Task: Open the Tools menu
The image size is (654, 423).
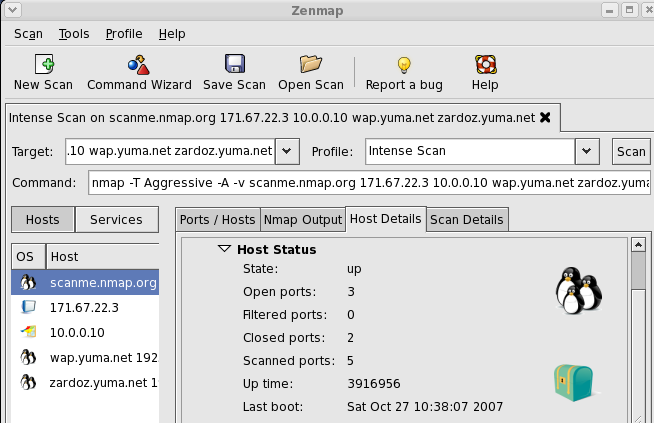Action: [74, 34]
